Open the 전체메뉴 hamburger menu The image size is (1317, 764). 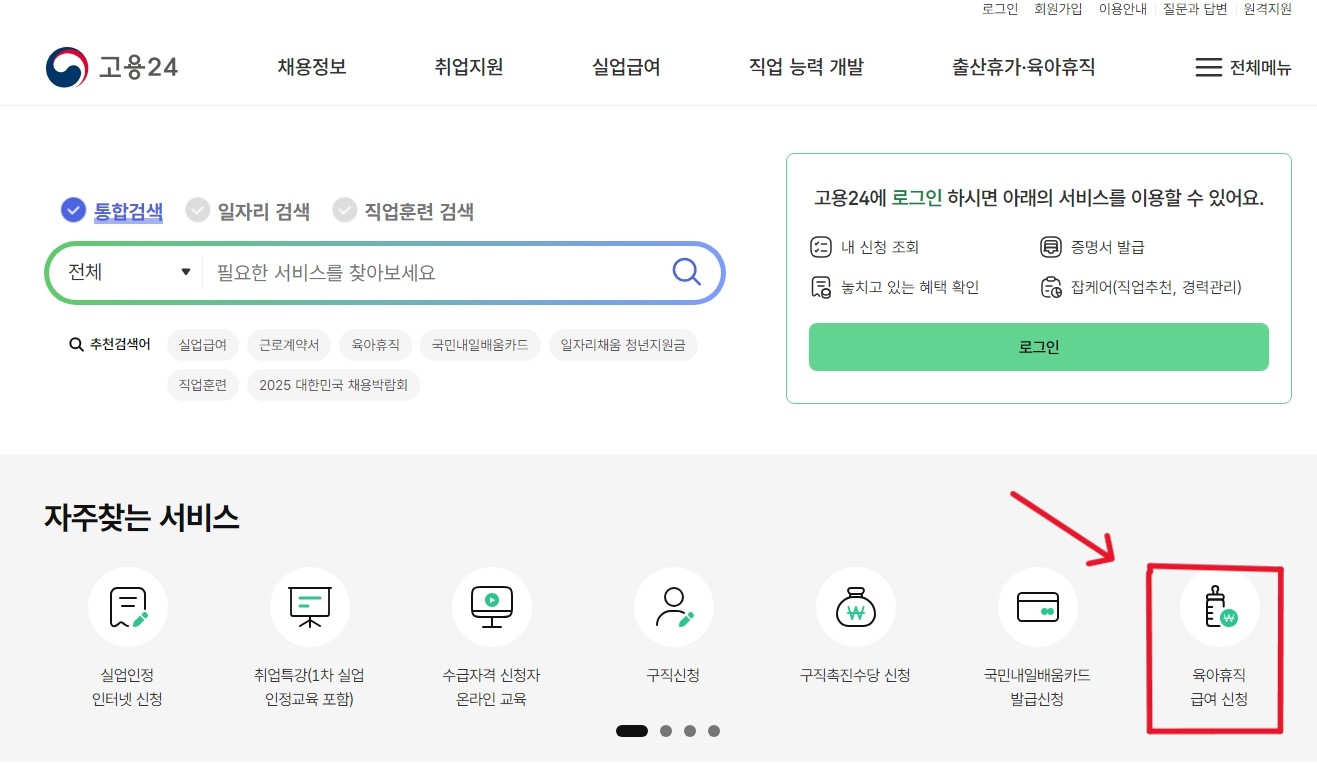point(1243,67)
